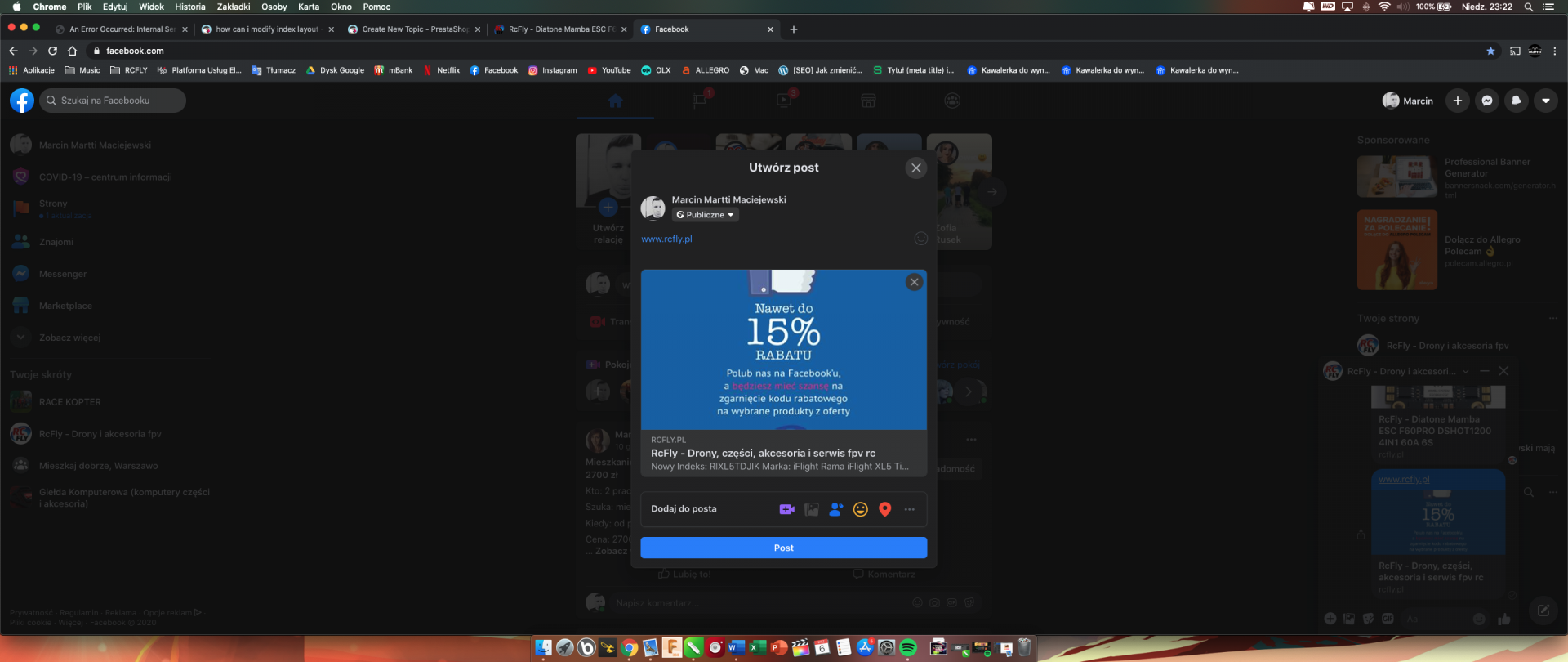Open the Historia menu in menu bar
Viewport: 1568px width, 662px height.
[x=190, y=7]
